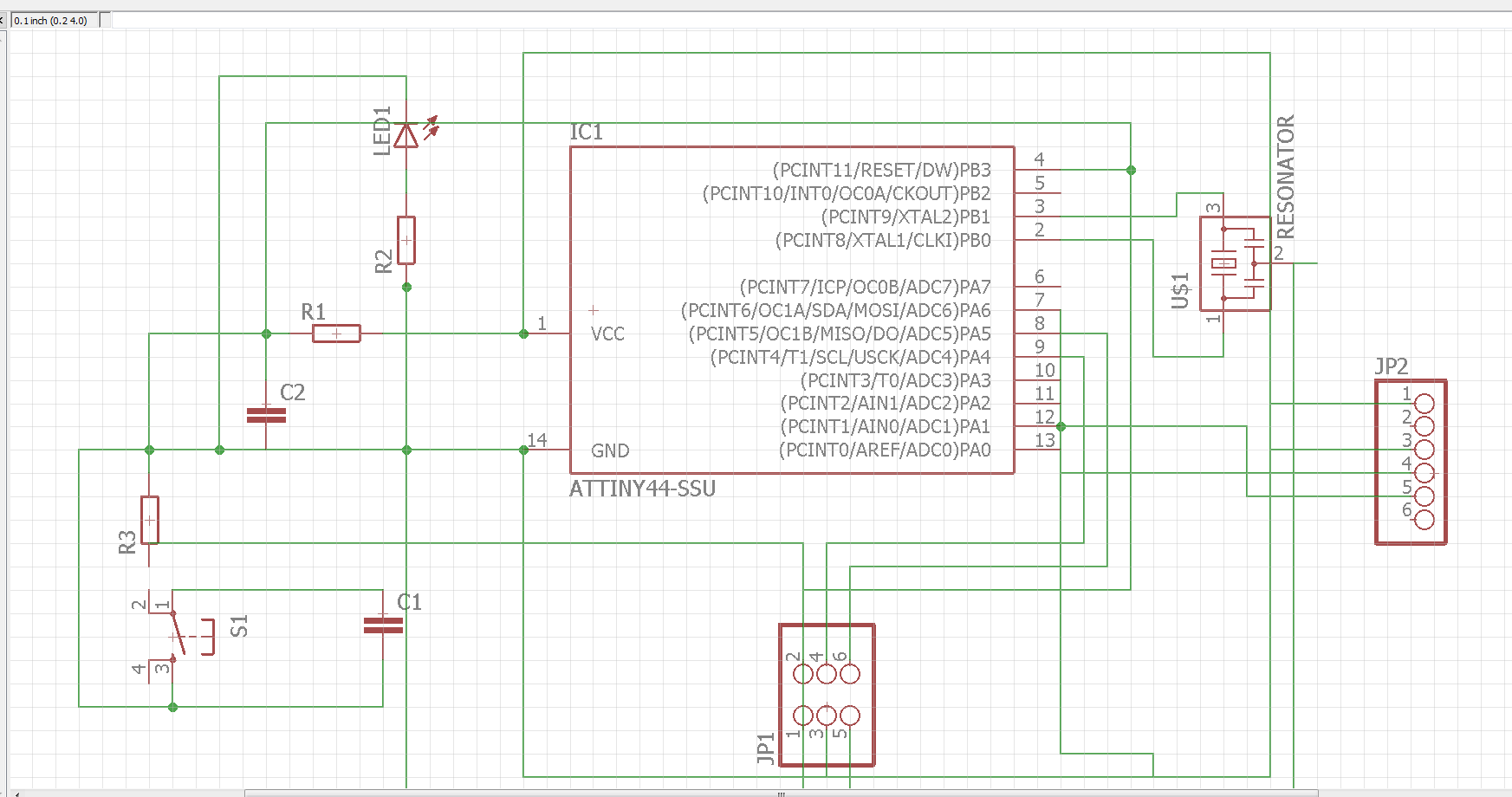Click the (PCINT4/T1/SCL/USCK/ADC4)PA4 pin label

pyautogui.click(x=850, y=357)
